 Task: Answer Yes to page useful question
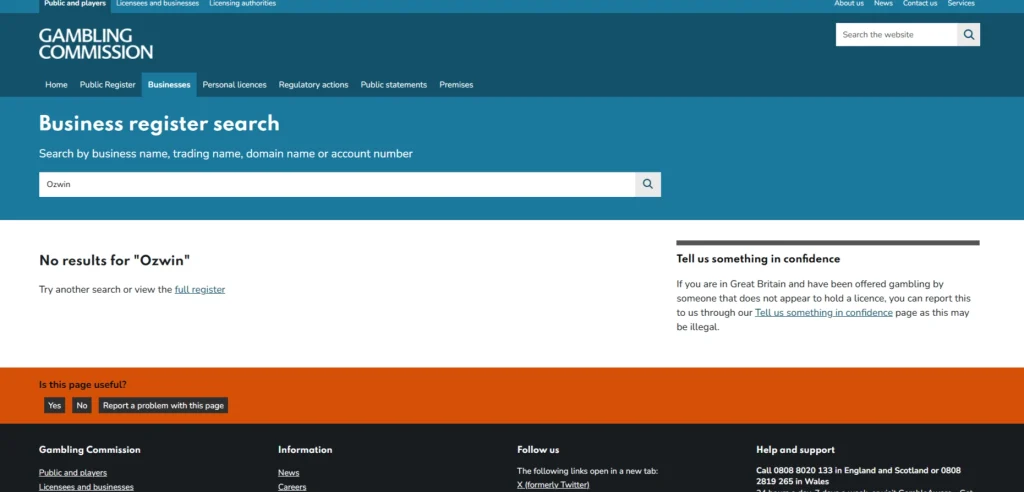point(55,406)
